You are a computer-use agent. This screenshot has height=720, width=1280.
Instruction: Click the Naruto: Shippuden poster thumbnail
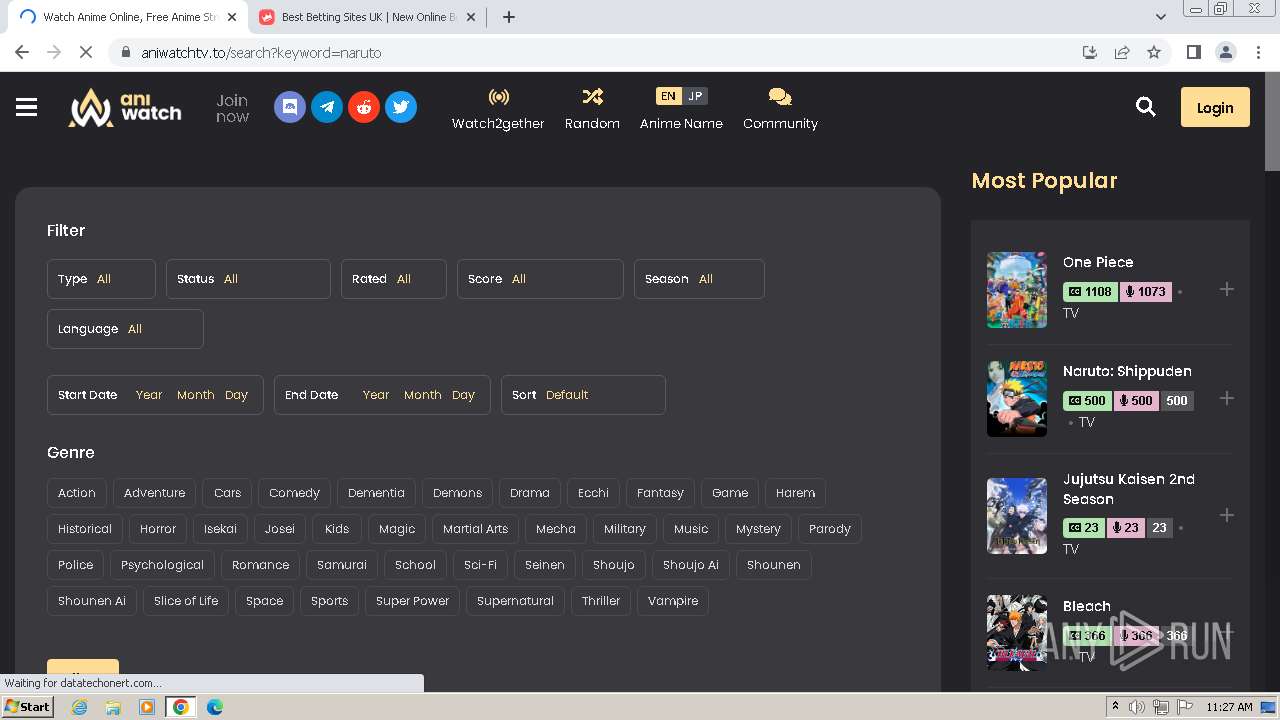[x=1017, y=399]
